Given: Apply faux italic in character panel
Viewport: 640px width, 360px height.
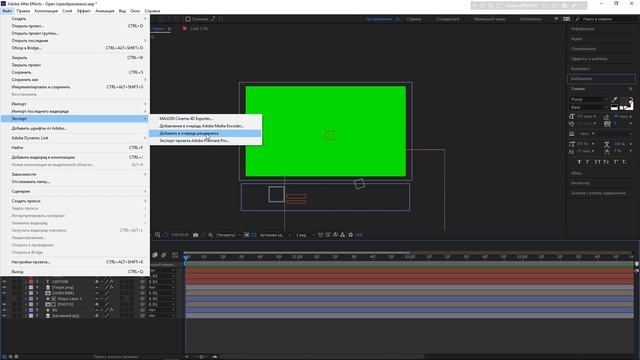Looking at the screenshot, I should coord(588,162).
